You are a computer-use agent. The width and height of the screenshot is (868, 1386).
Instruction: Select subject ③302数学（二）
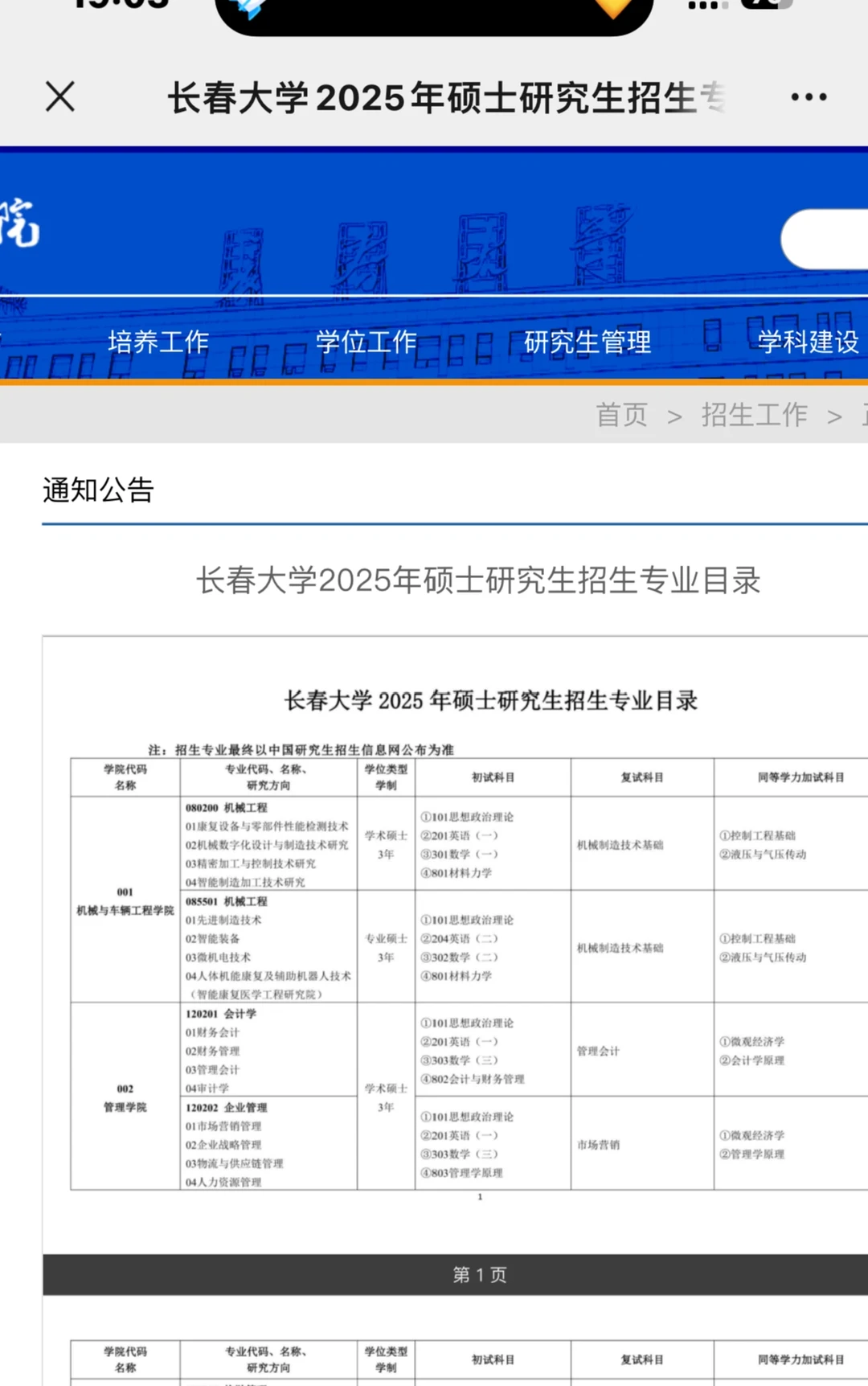[459, 957]
